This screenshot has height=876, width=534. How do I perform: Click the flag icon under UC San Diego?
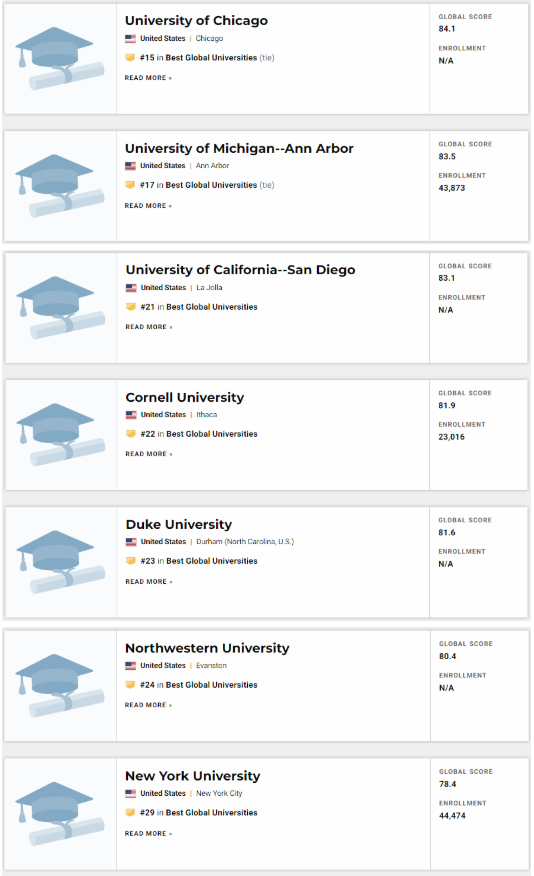coord(131,288)
